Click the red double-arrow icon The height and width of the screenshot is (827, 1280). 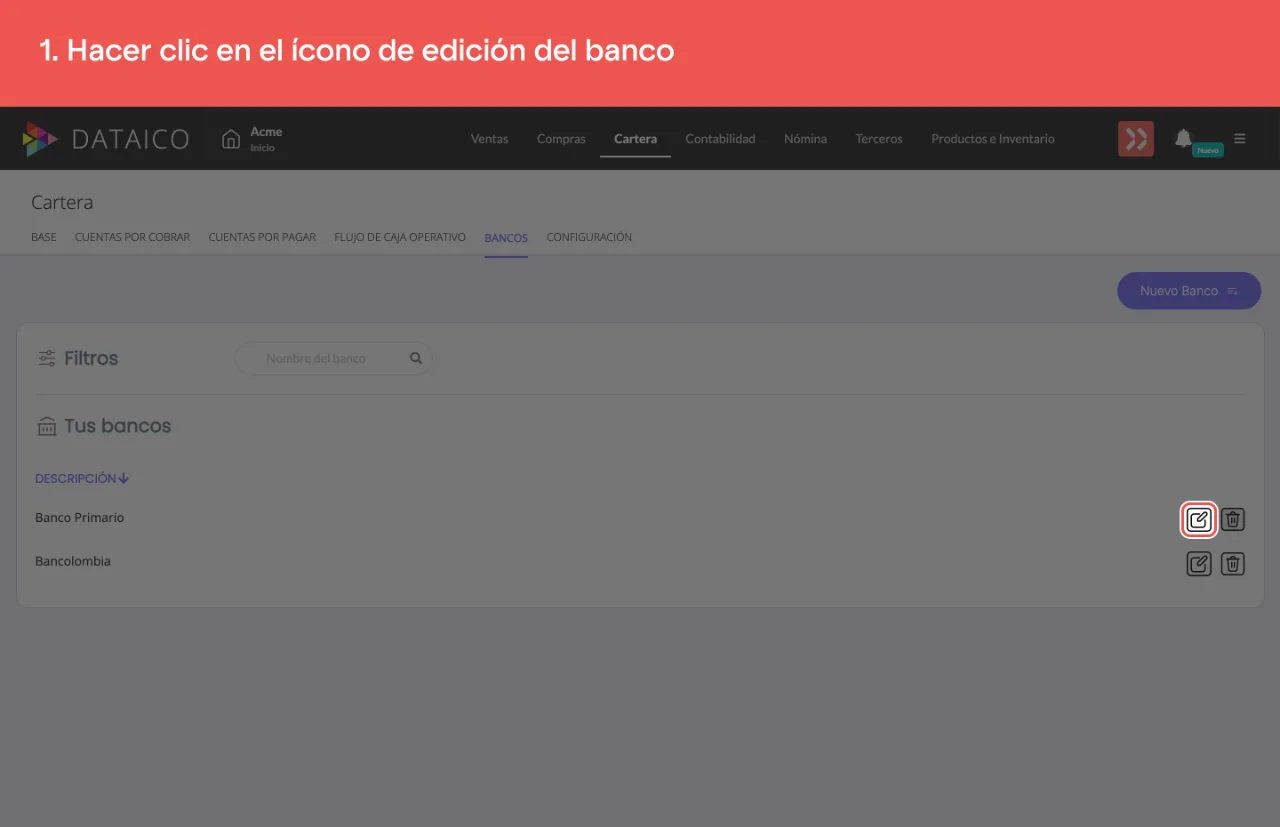coord(1136,139)
